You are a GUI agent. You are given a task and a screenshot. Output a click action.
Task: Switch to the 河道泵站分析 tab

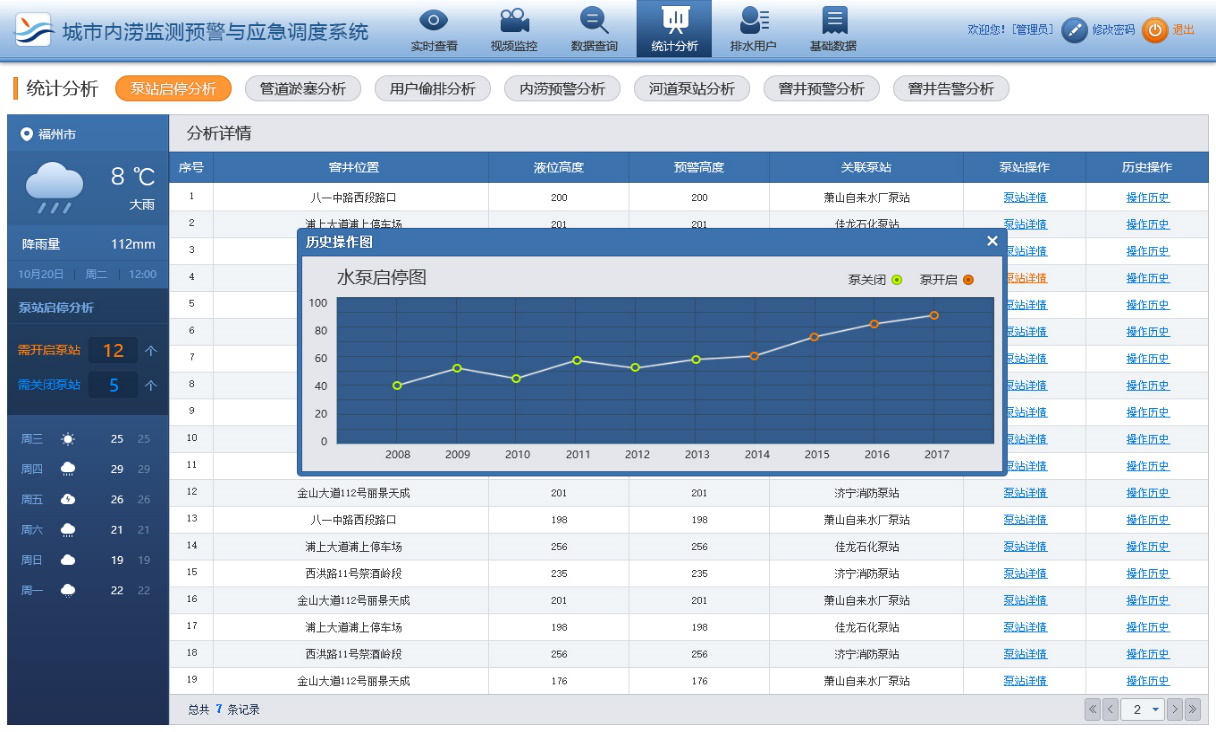(691, 89)
